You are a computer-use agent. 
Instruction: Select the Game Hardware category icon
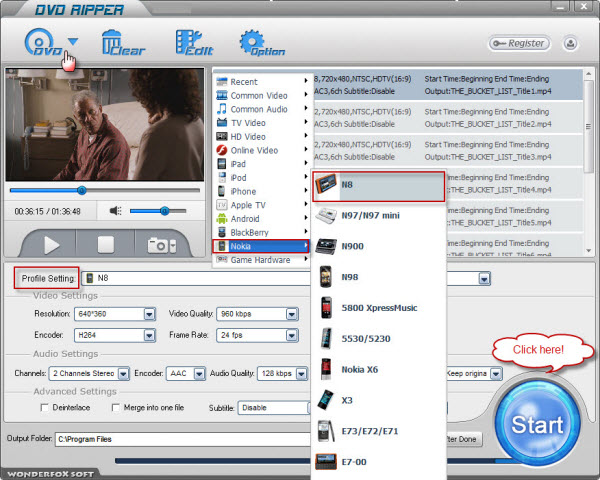(222, 260)
